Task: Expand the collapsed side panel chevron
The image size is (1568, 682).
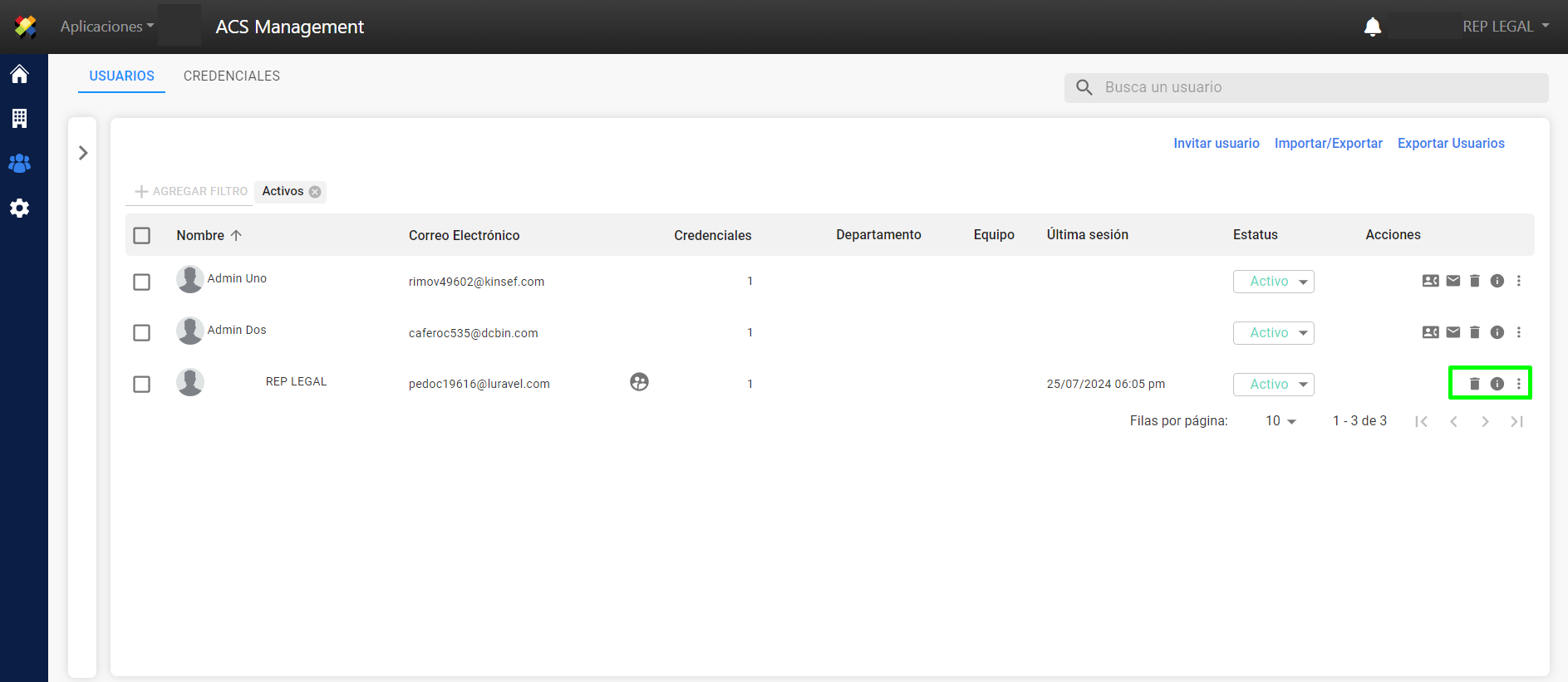Action: 83,153
